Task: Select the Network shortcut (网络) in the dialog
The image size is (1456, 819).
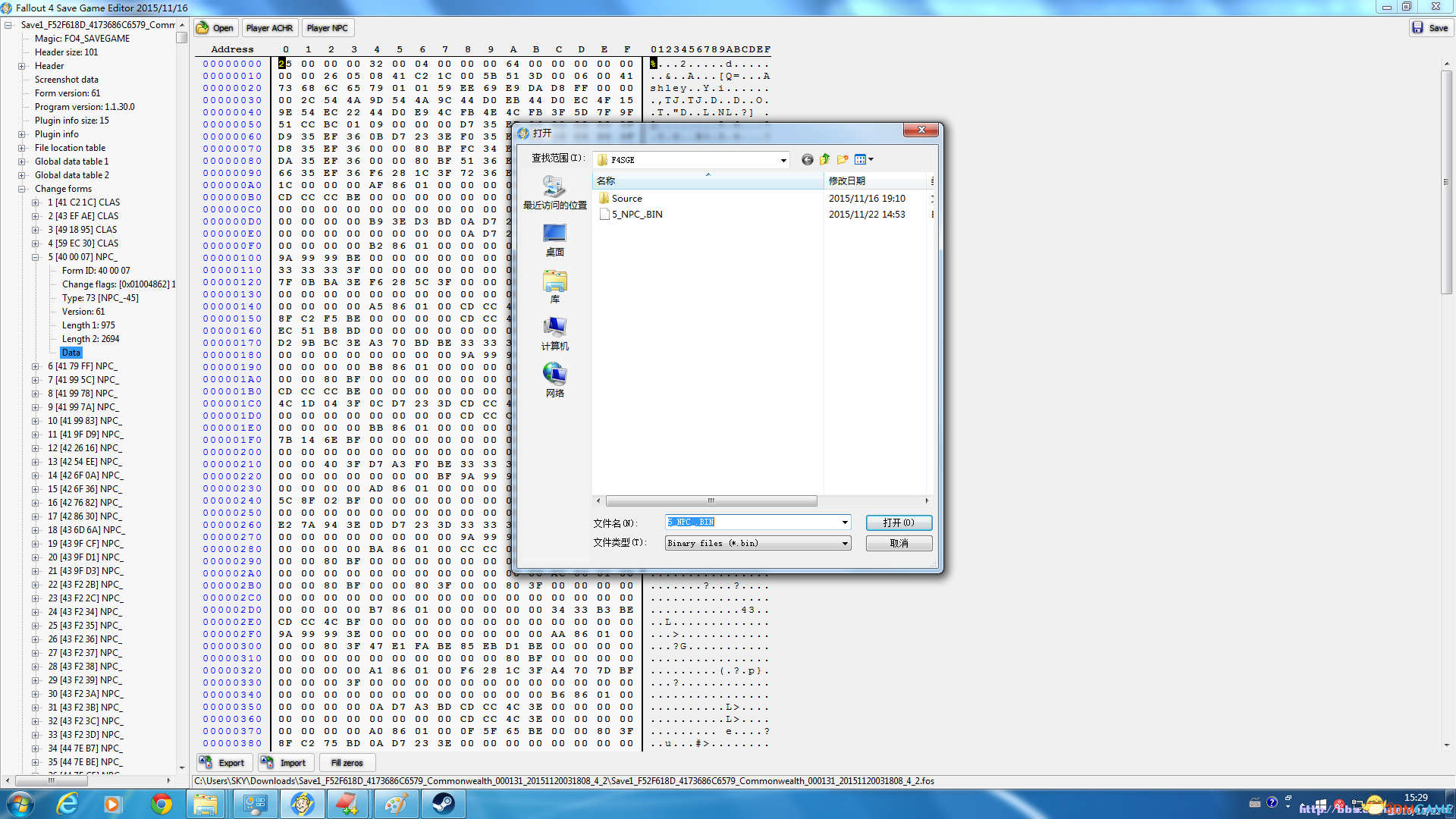Action: point(554,381)
